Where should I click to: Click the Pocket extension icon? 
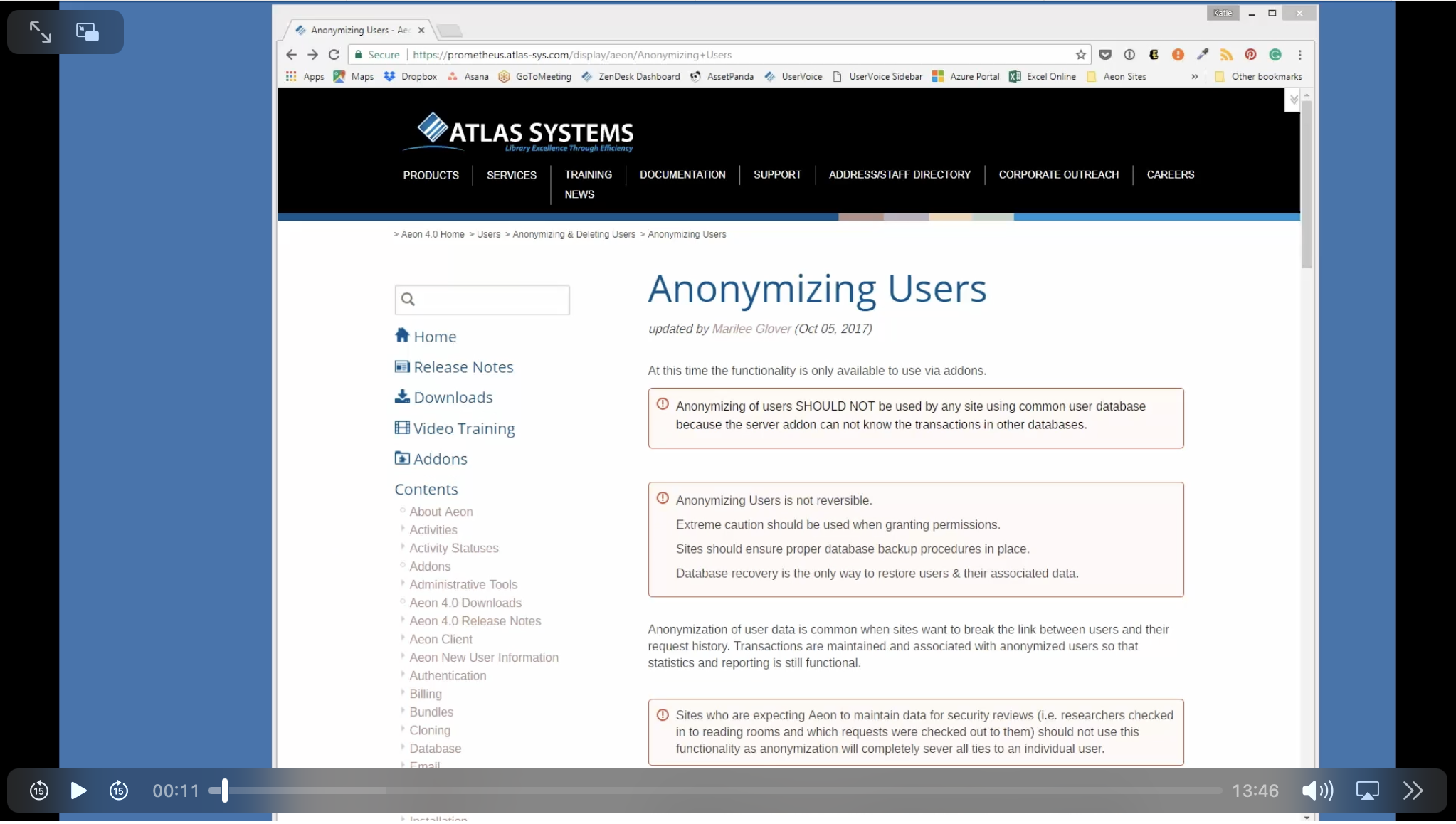pyautogui.click(x=1104, y=54)
